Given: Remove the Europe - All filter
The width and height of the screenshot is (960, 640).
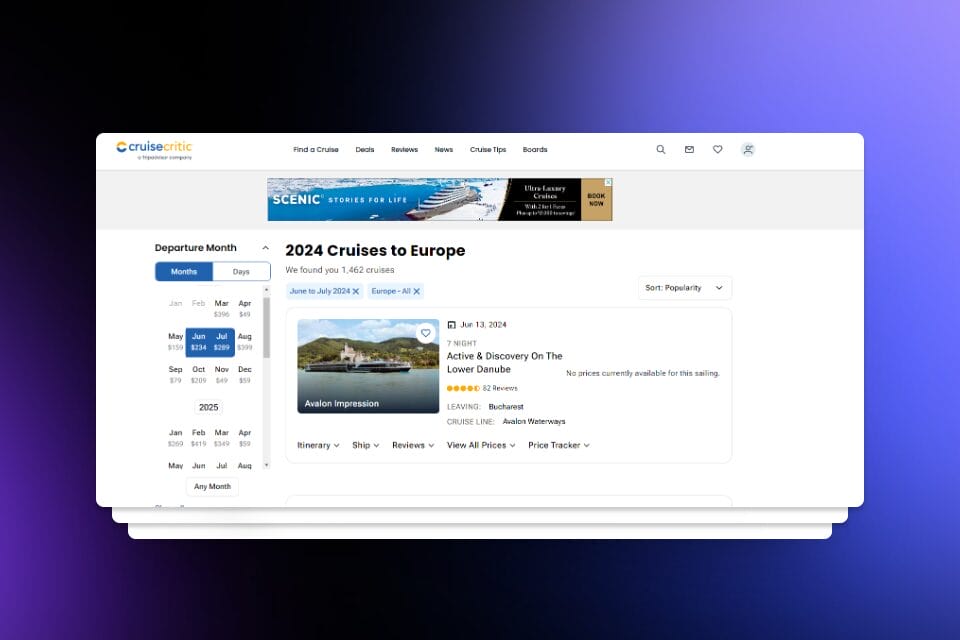Looking at the screenshot, I should [x=417, y=292].
